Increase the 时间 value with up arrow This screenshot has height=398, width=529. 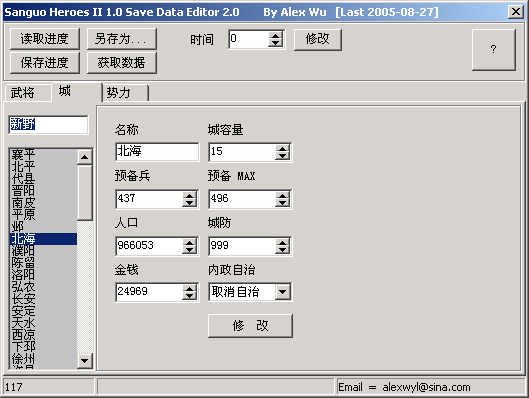[276, 36]
